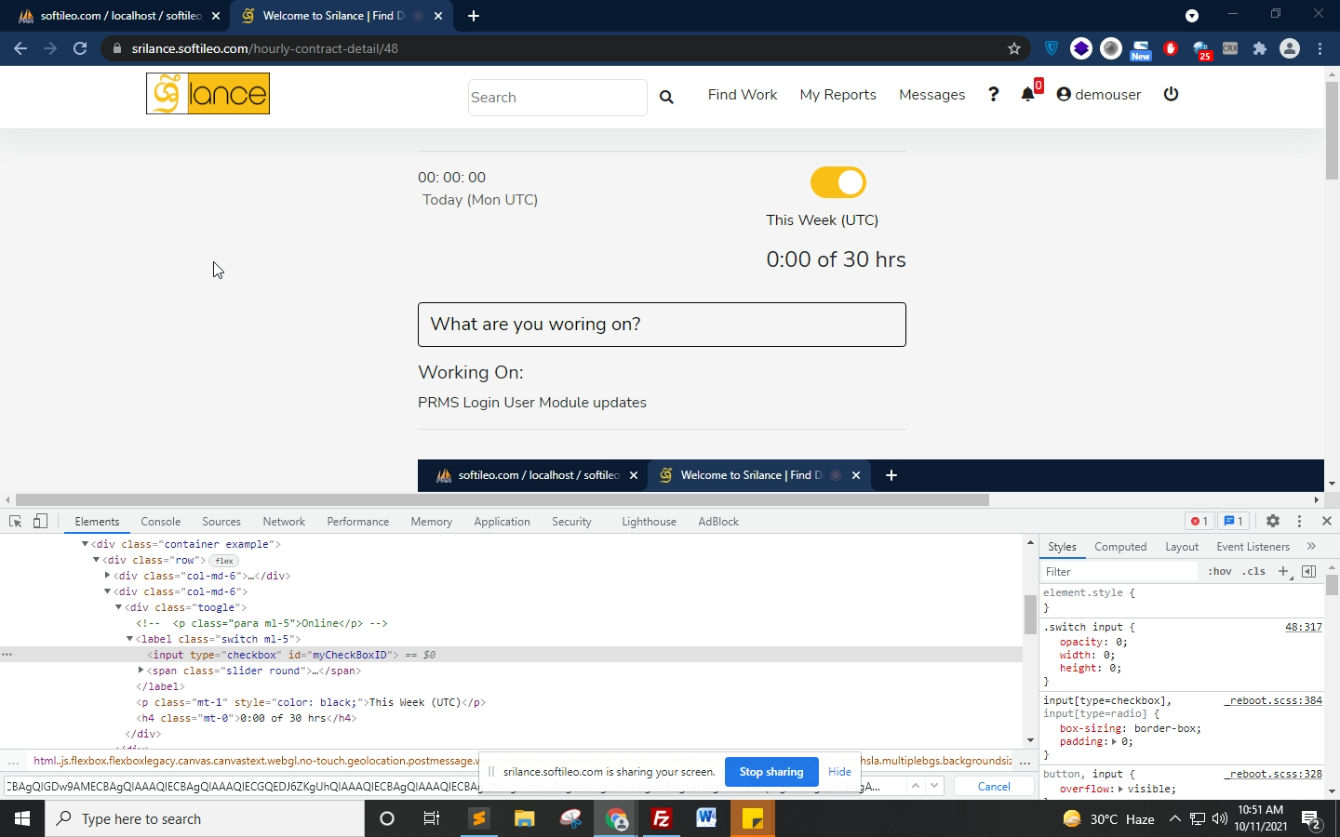Open FileZilla from the taskbar
The image size is (1340, 837).
click(661, 819)
